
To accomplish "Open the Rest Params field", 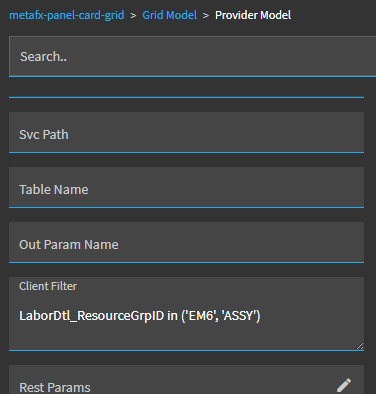I will (186, 380).
